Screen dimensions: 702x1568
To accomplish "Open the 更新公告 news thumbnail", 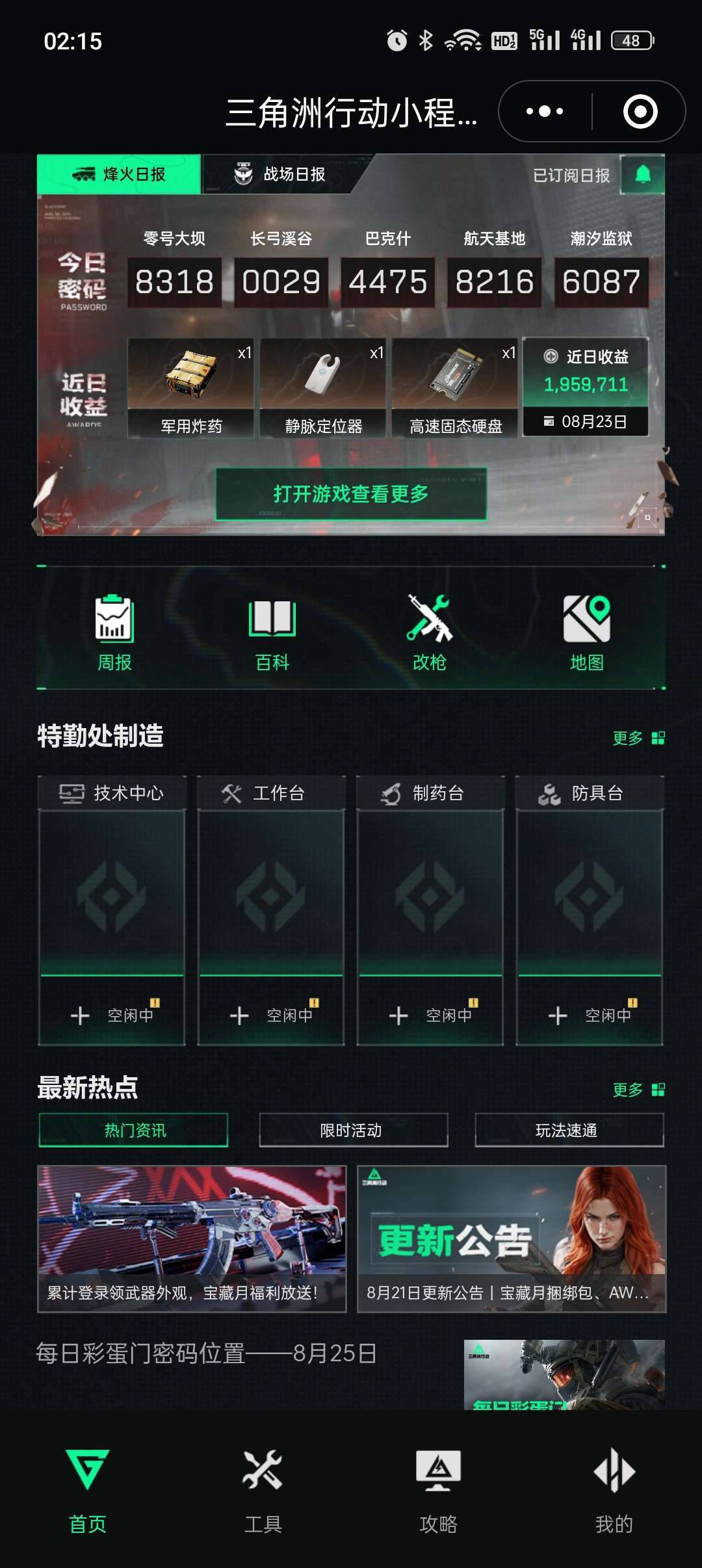I will pyautogui.click(x=511, y=1238).
